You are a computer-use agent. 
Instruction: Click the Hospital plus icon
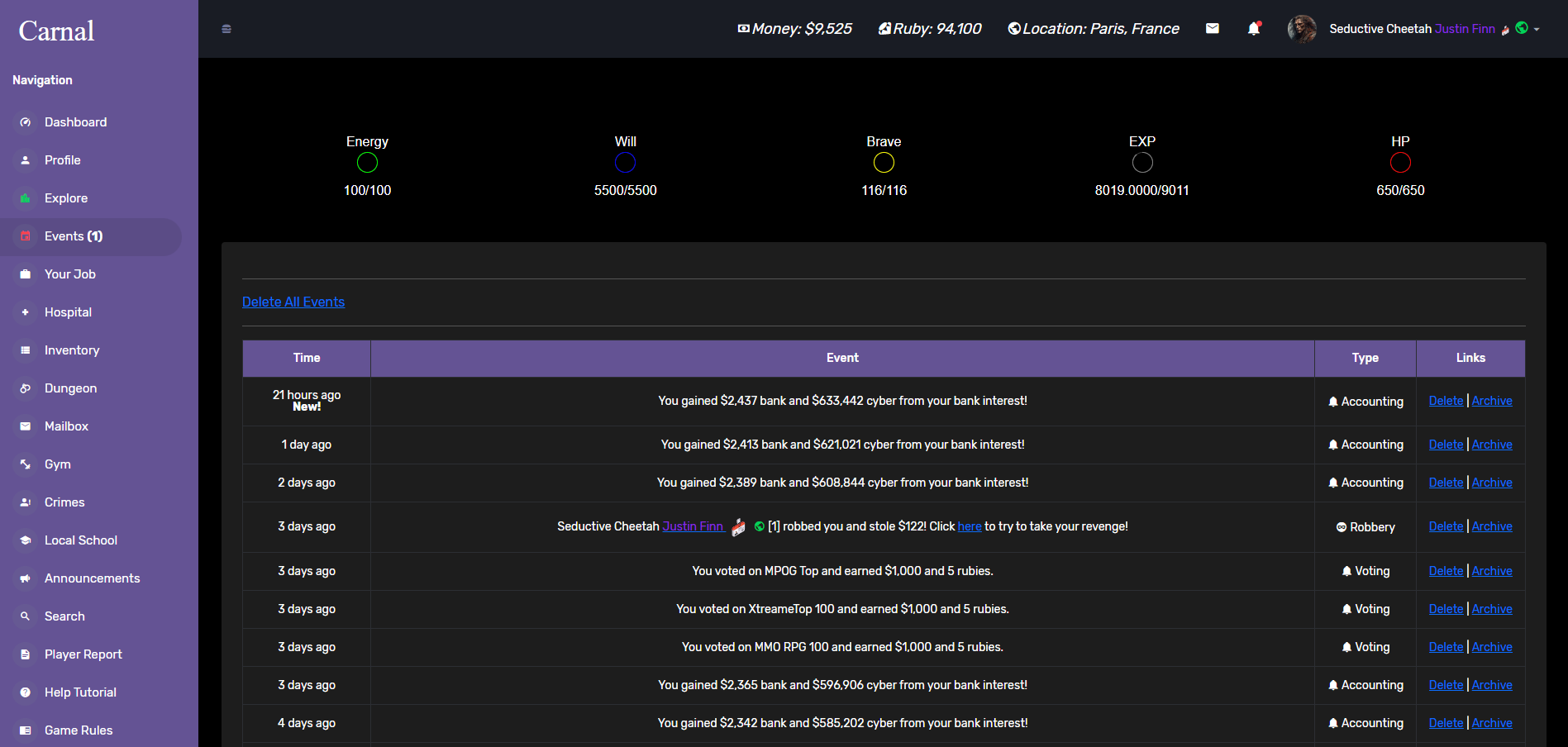tap(26, 312)
